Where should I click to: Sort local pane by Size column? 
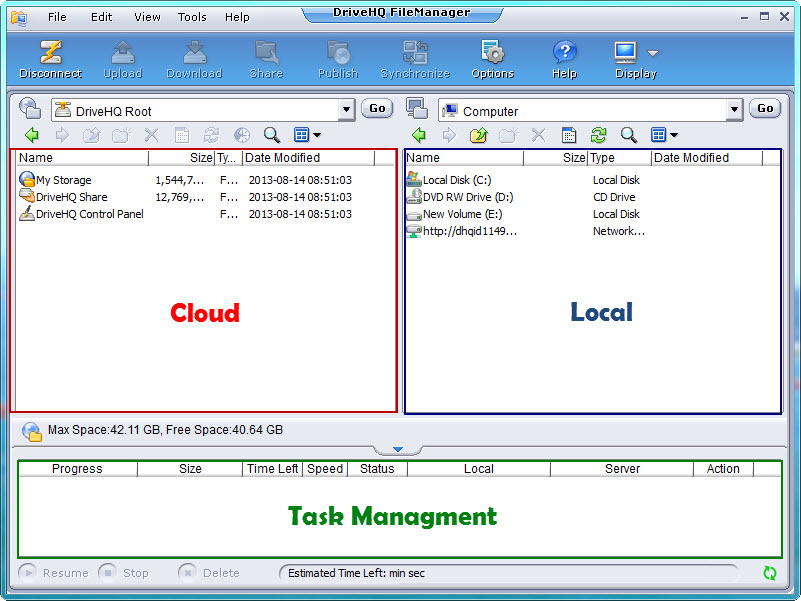pos(556,158)
